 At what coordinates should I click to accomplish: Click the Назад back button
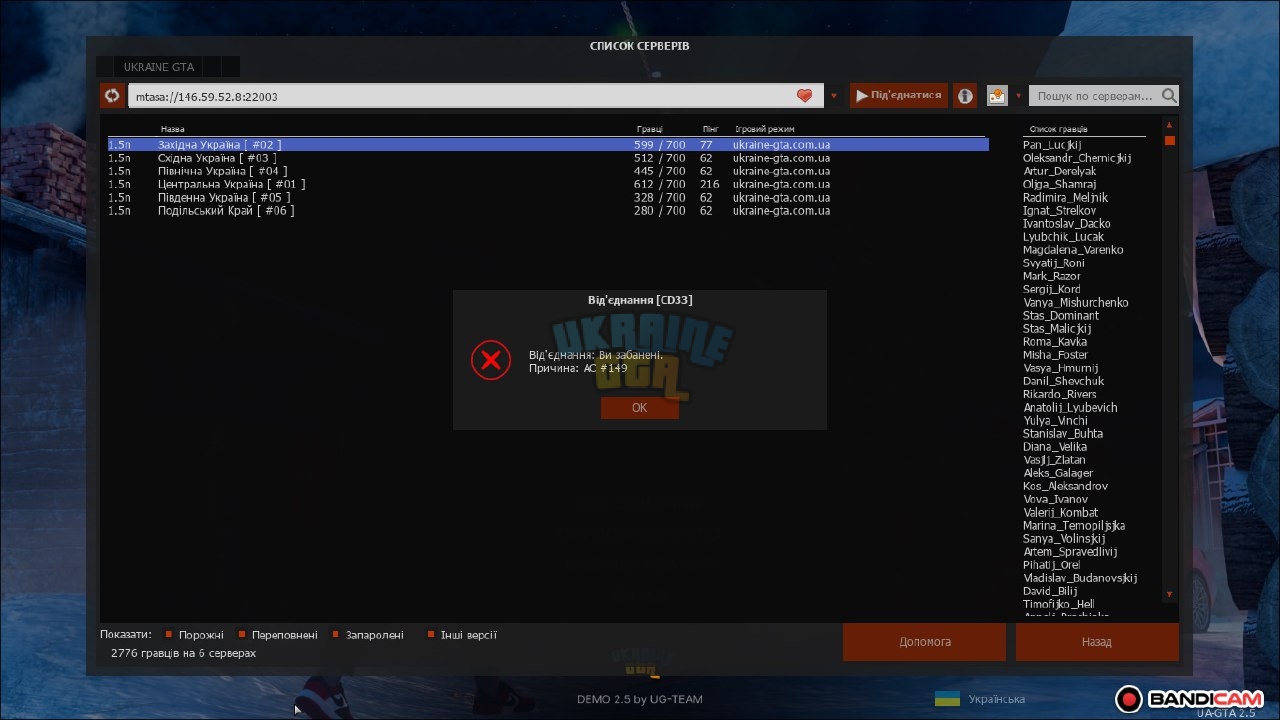point(1097,642)
